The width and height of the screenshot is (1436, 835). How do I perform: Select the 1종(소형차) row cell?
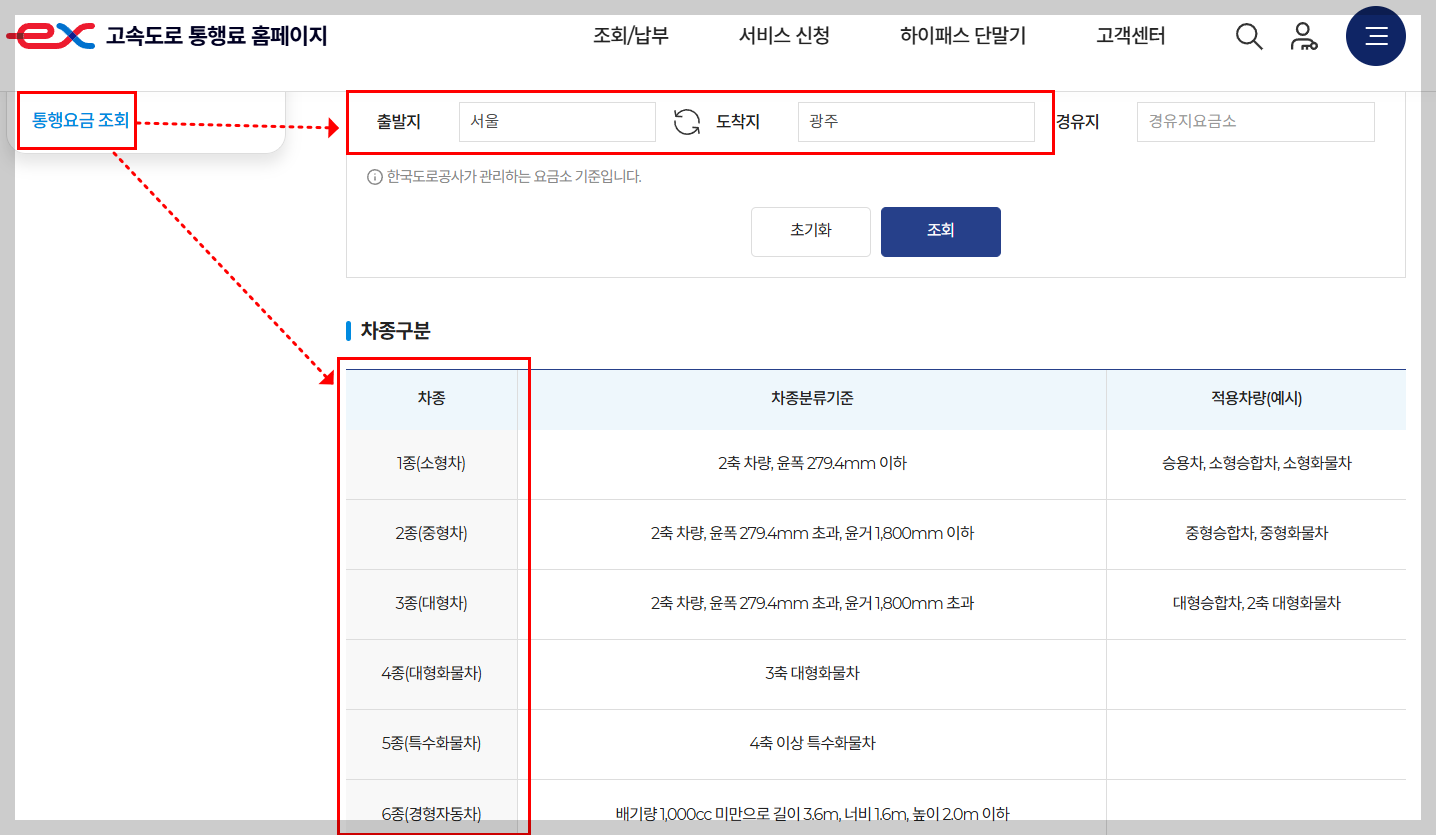pos(432,464)
